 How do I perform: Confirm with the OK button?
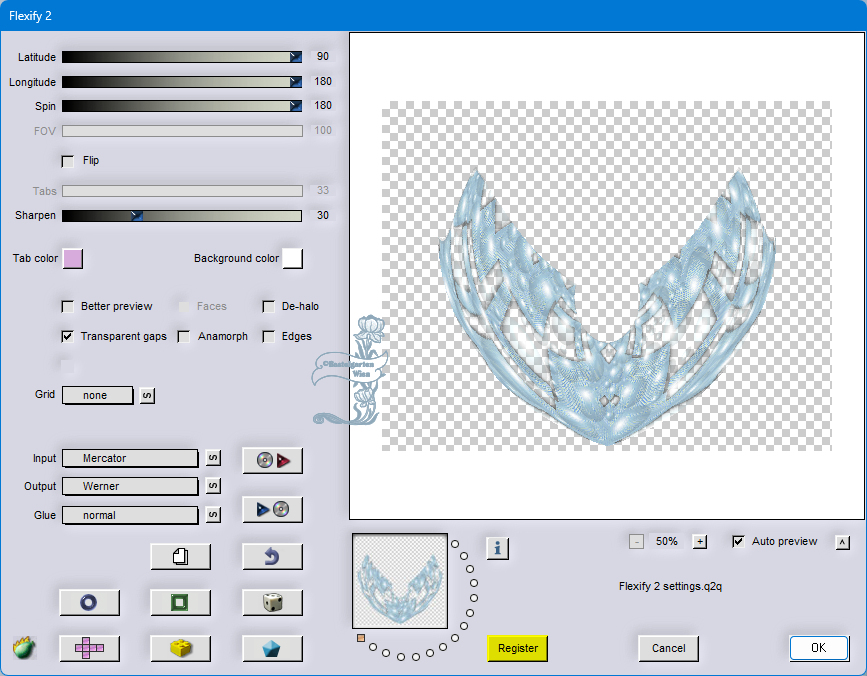tap(819, 648)
